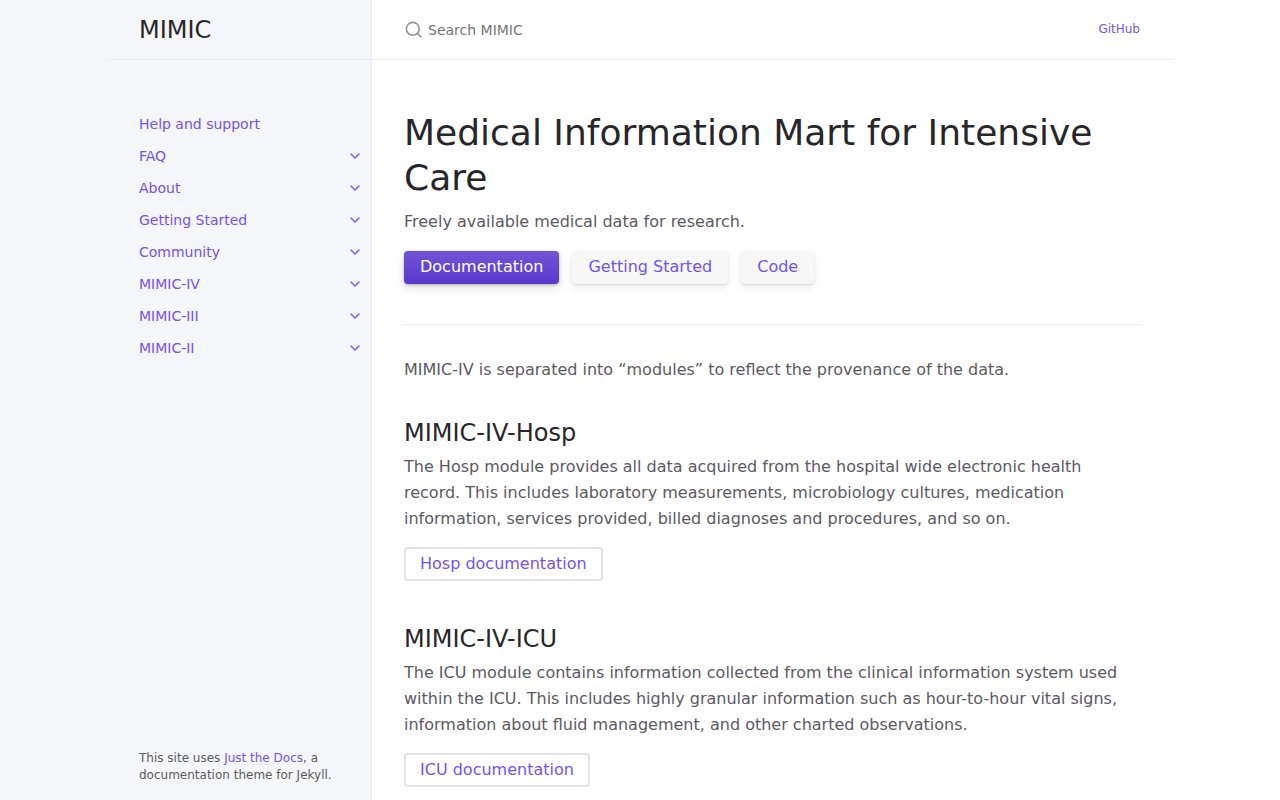The width and height of the screenshot is (1280, 800).
Task: Expand the MIMIC-IV section chevron
Action: 355,284
